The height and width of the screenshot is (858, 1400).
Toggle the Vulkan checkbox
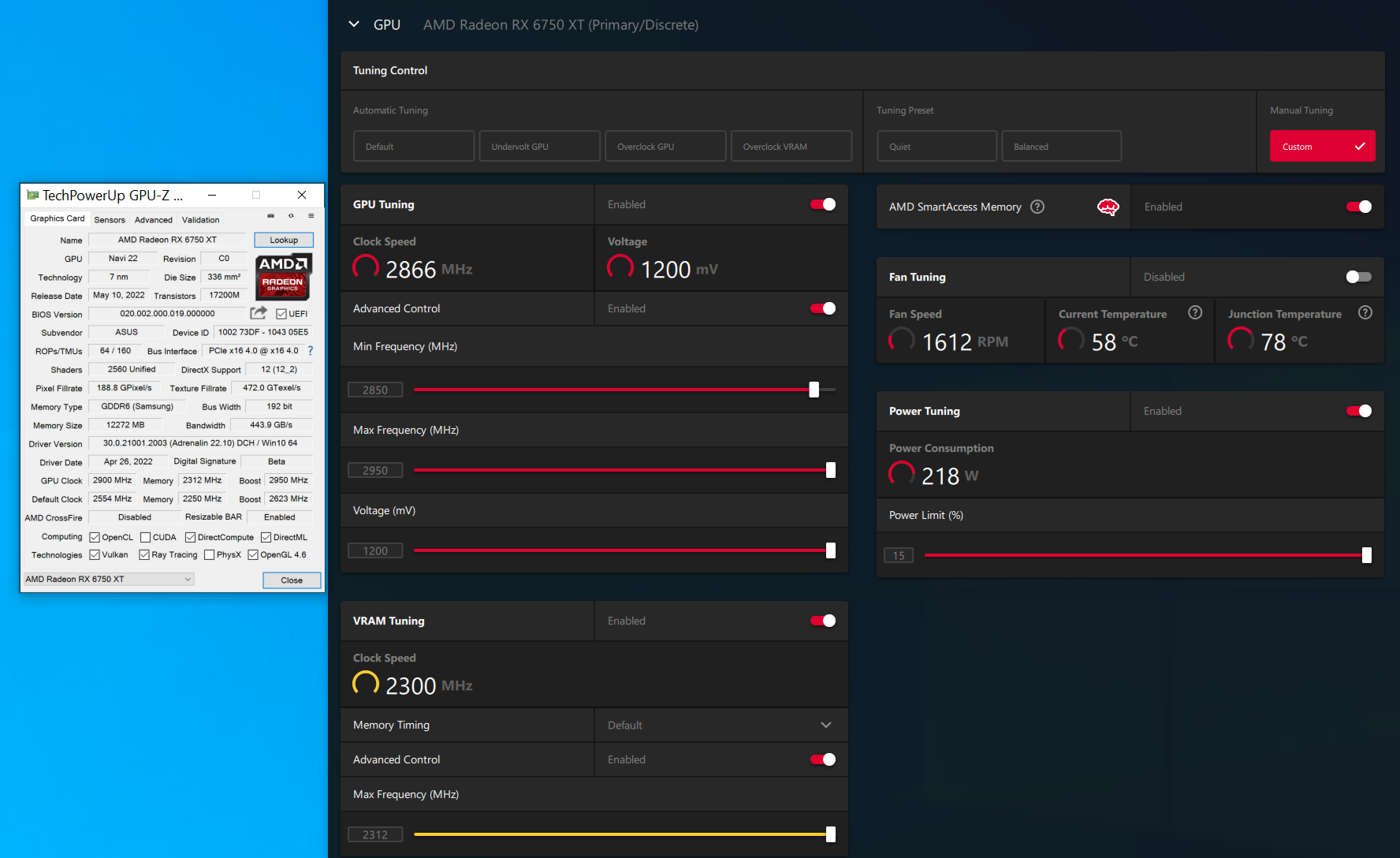click(x=95, y=555)
